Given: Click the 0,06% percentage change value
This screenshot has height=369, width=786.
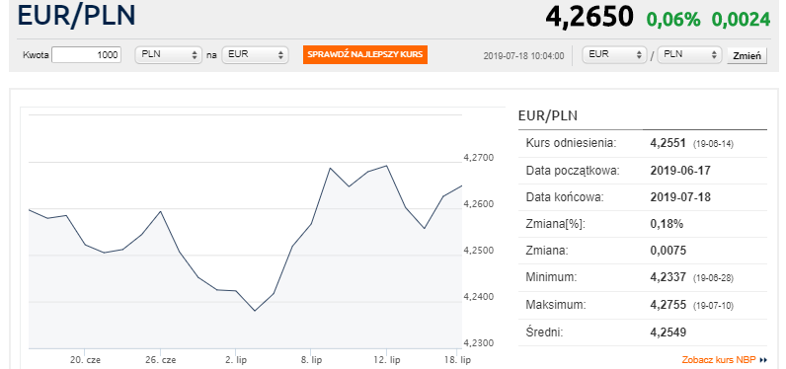Looking at the screenshot, I should point(673,19).
